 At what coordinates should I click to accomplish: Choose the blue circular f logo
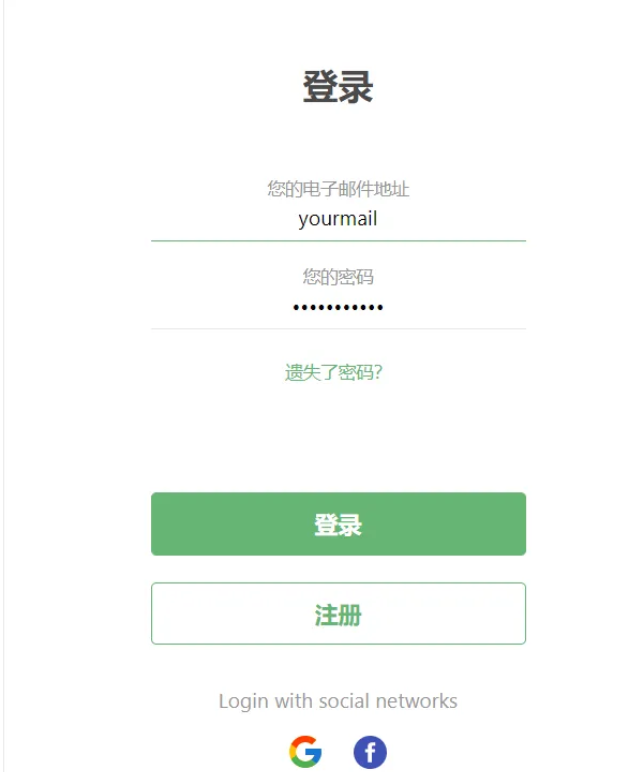(x=370, y=752)
